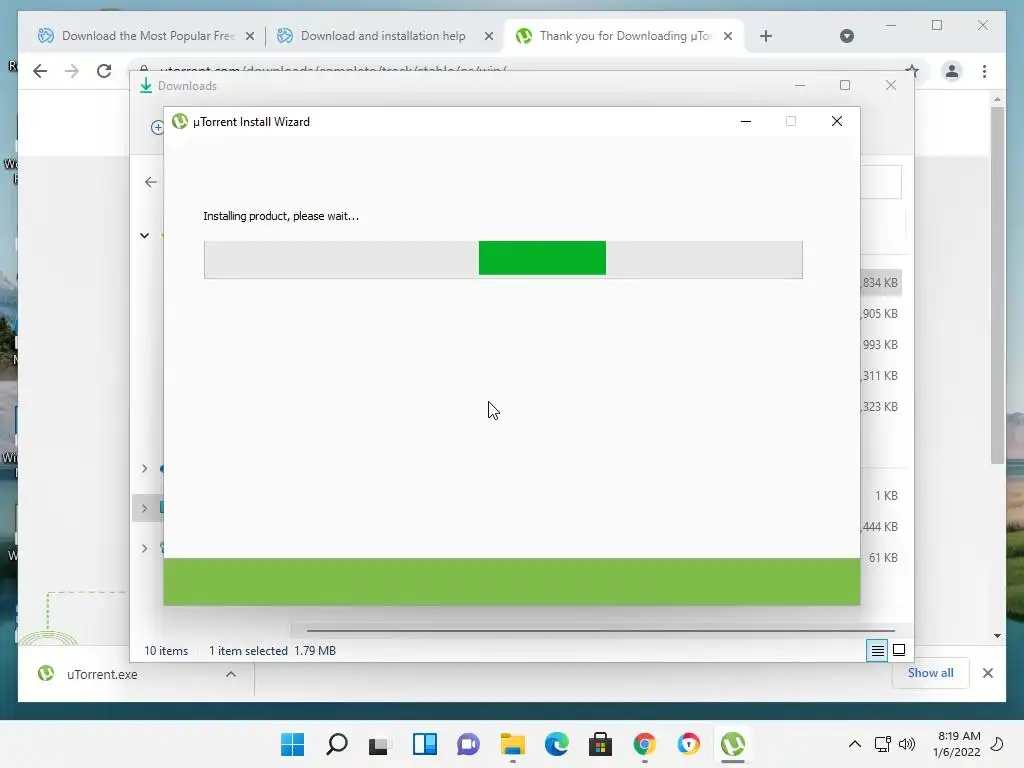Image resolution: width=1024 pixels, height=768 pixels.
Task: Open Chrome three-dot menu
Action: click(x=984, y=71)
